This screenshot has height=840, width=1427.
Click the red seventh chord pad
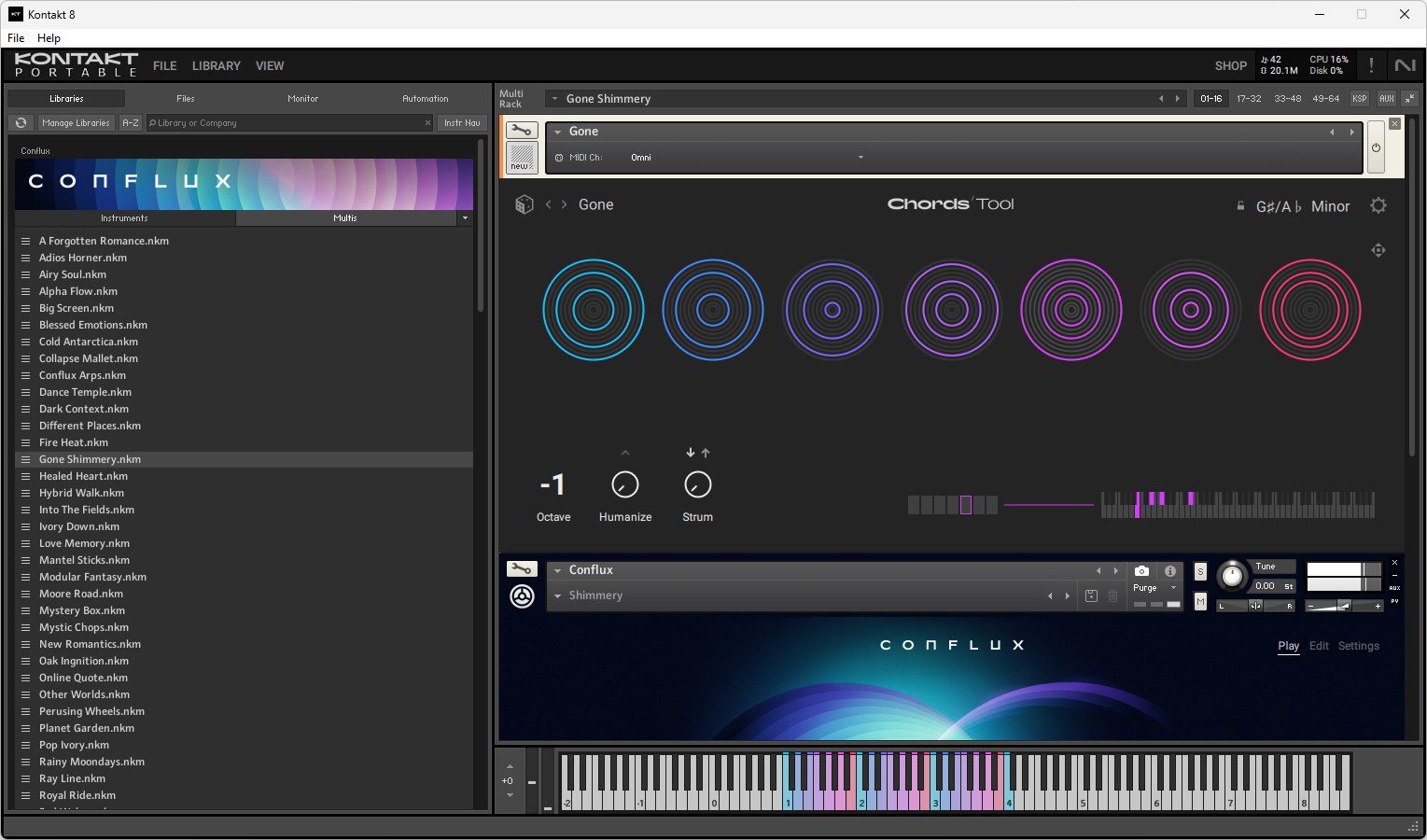(x=1310, y=310)
